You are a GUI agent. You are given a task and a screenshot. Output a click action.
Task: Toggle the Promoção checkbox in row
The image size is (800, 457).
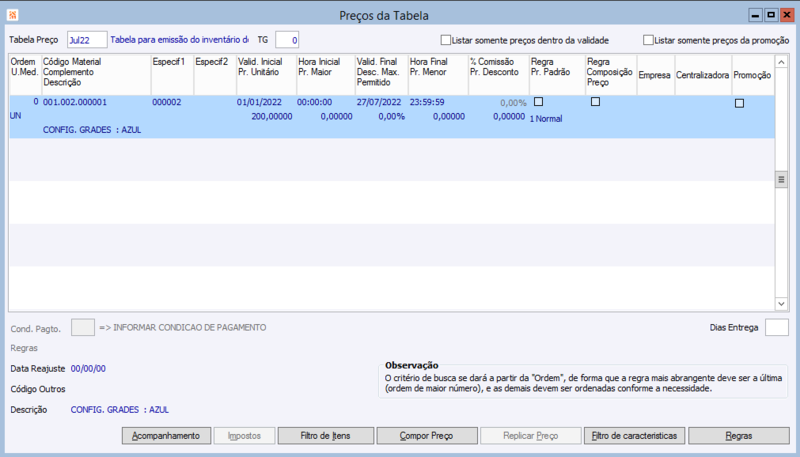[739, 104]
